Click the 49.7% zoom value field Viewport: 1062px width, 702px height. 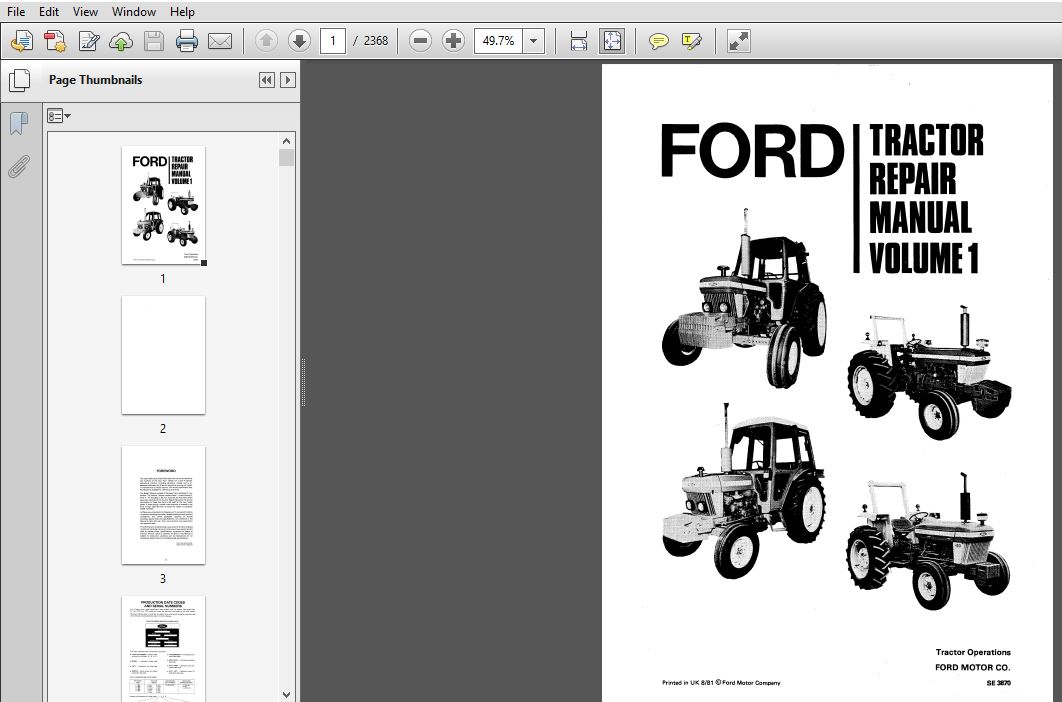pyautogui.click(x=498, y=41)
